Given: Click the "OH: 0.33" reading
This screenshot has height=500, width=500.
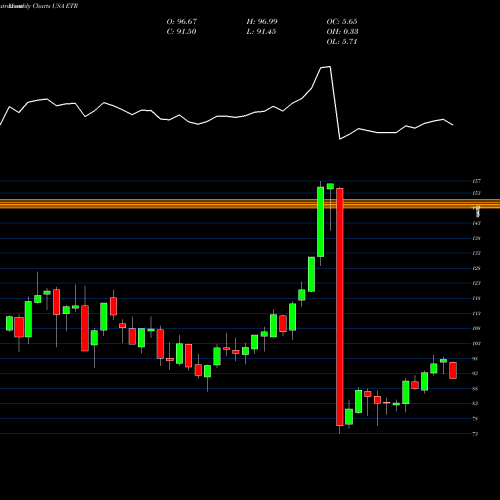Looking at the screenshot, I should 342,32.
